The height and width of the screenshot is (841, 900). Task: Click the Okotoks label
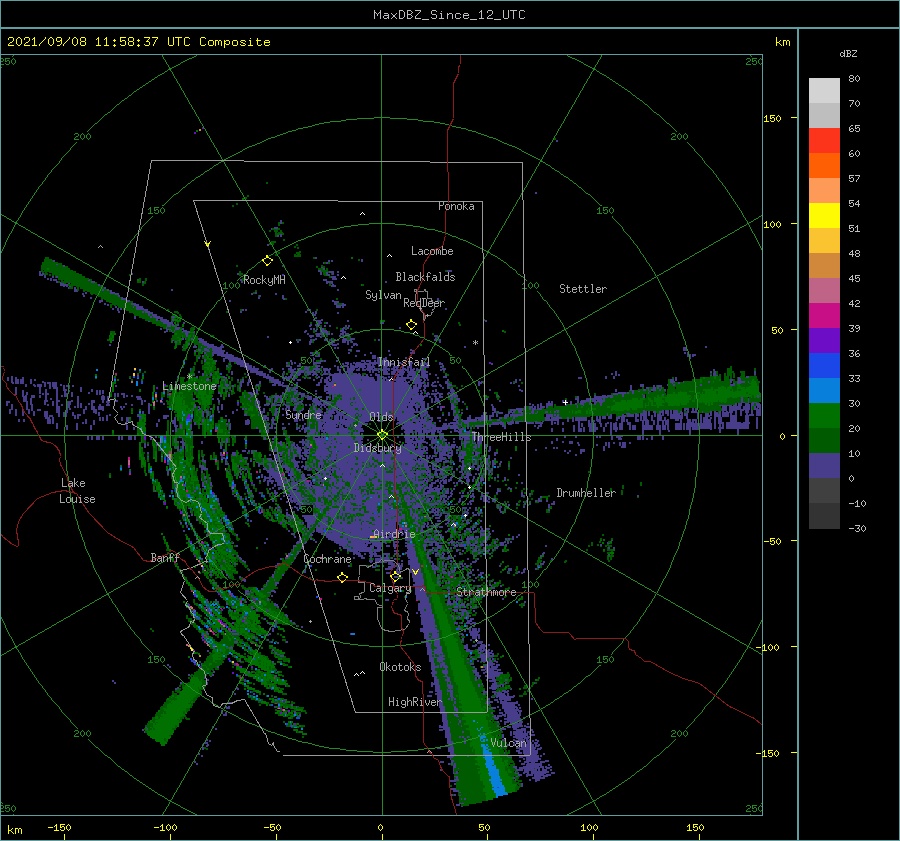click(400, 667)
